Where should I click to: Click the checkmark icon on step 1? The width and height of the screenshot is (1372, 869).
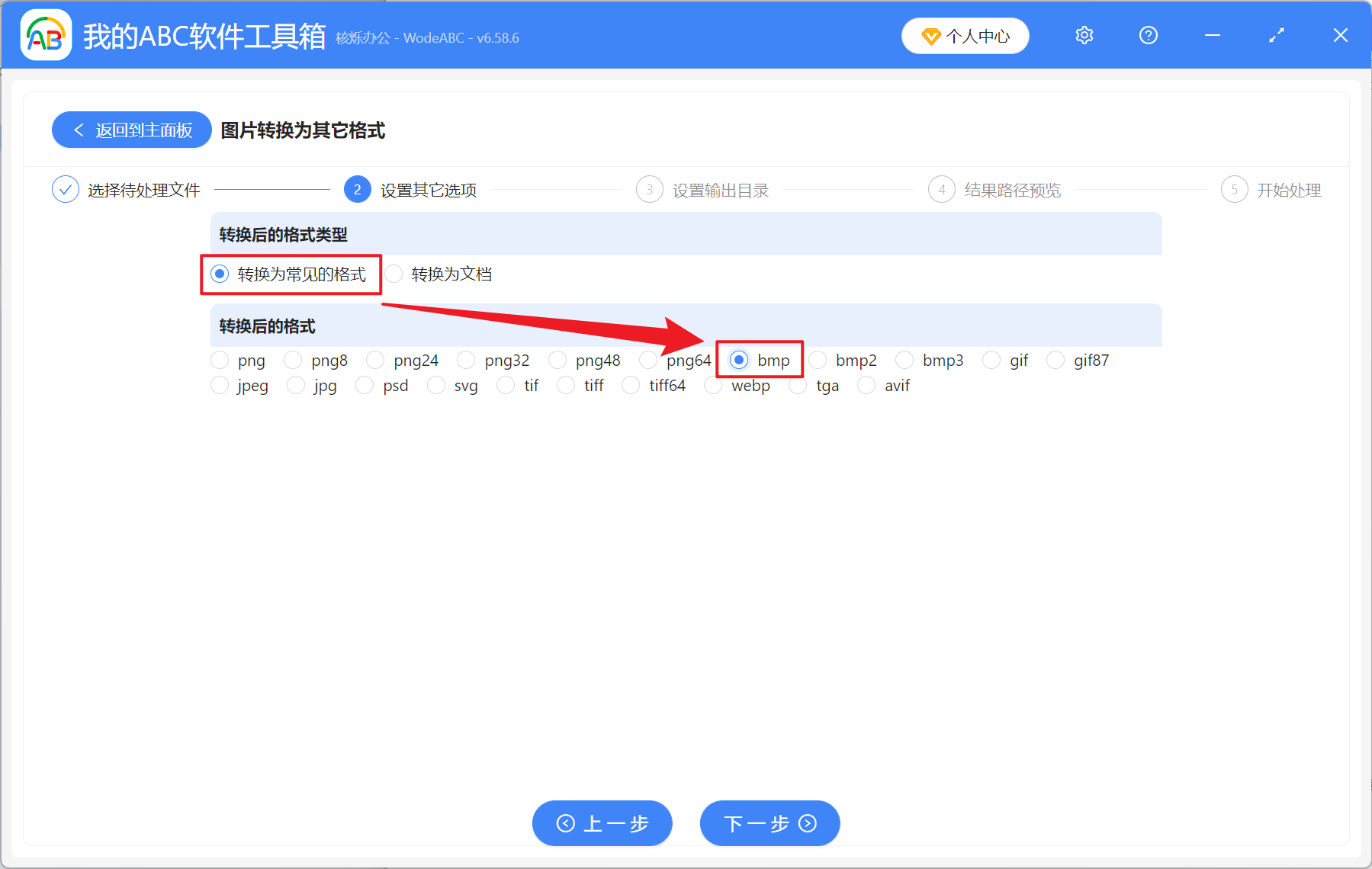[x=66, y=189]
